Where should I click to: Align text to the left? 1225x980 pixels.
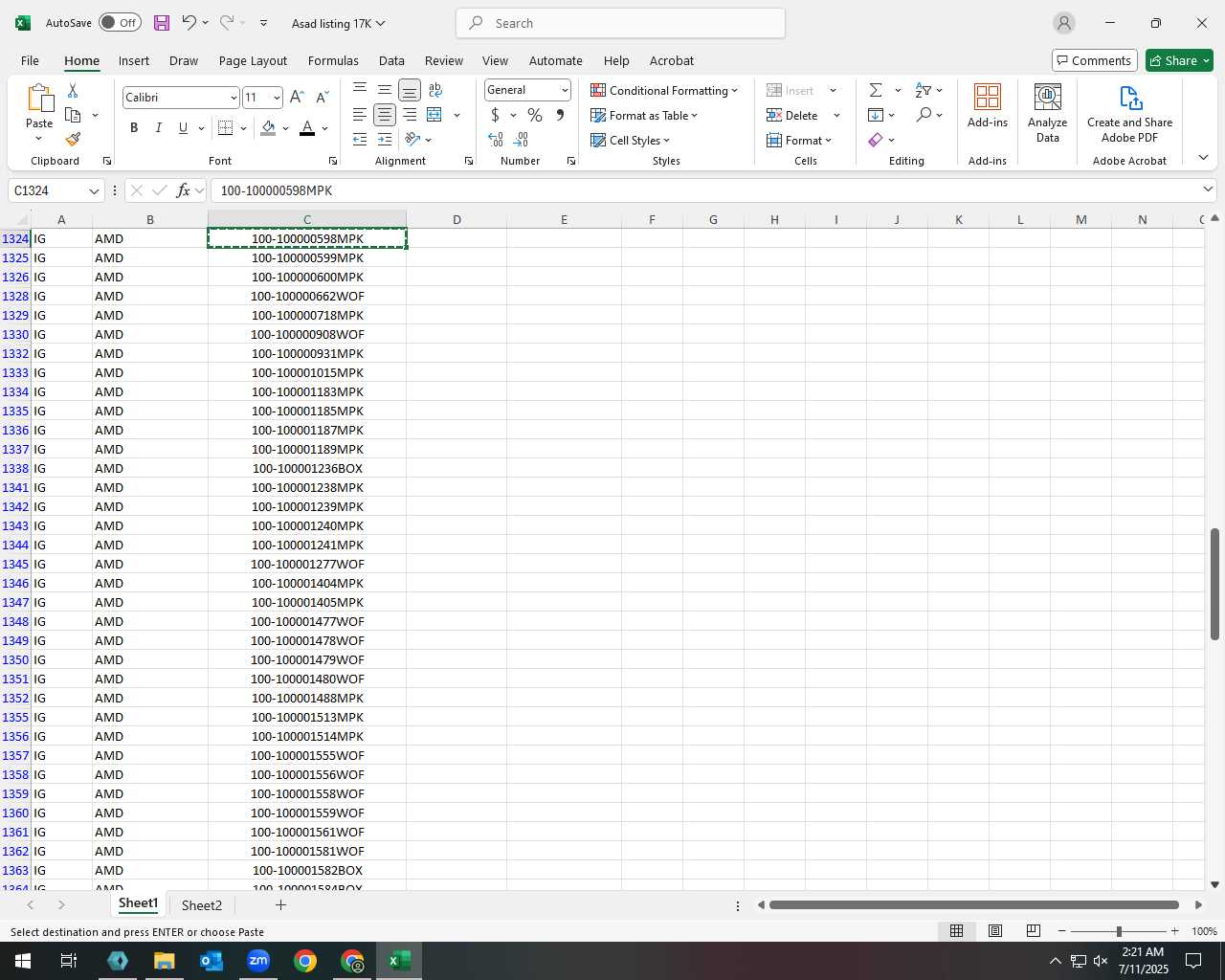(360, 115)
